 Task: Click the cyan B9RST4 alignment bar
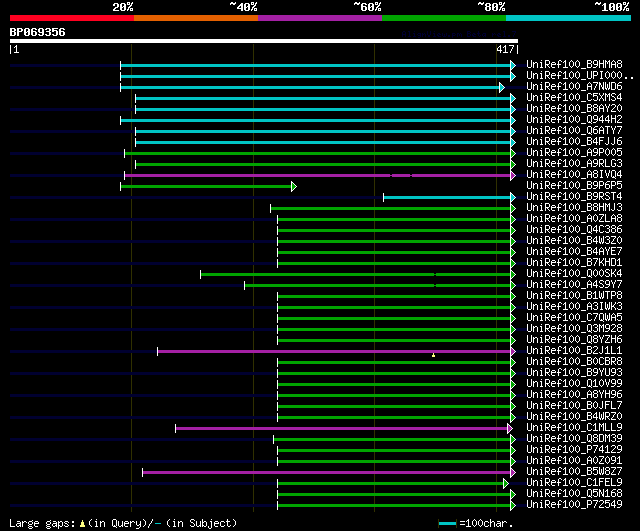(447, 198)
